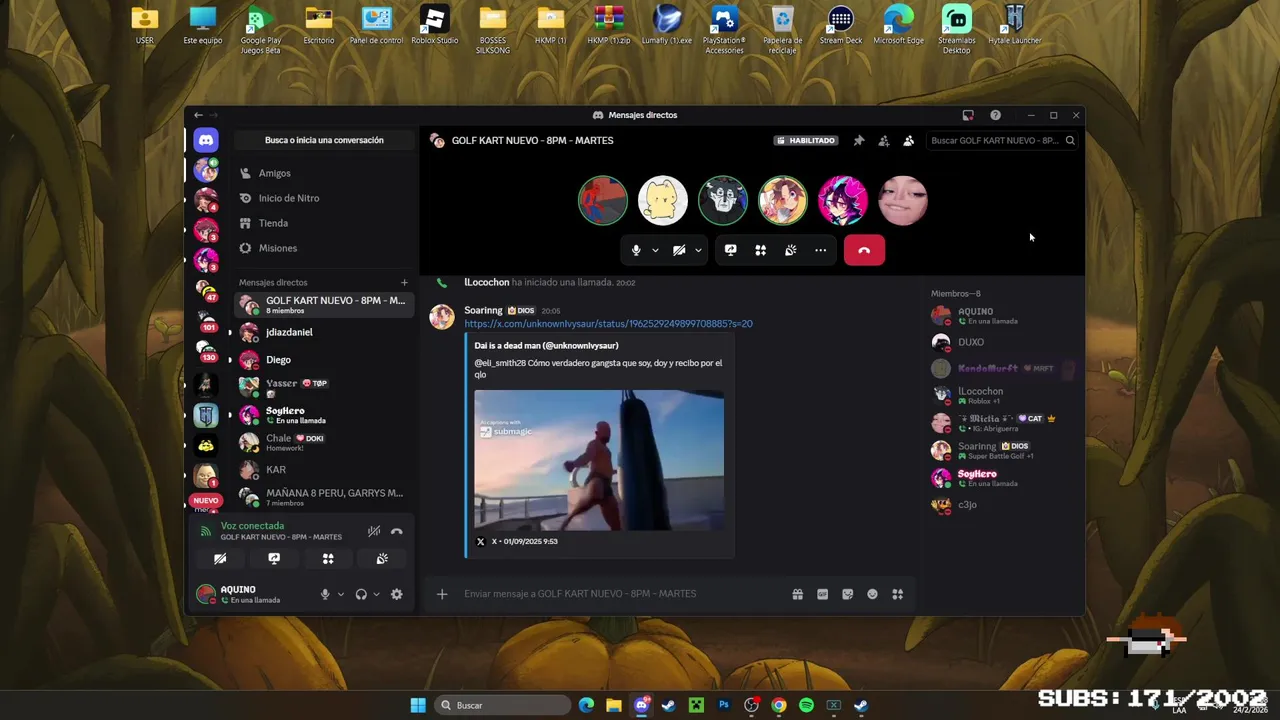The image size is (1280, 720).
Task: Open Discord help icon in title bar
Action: tap(995, 115)
